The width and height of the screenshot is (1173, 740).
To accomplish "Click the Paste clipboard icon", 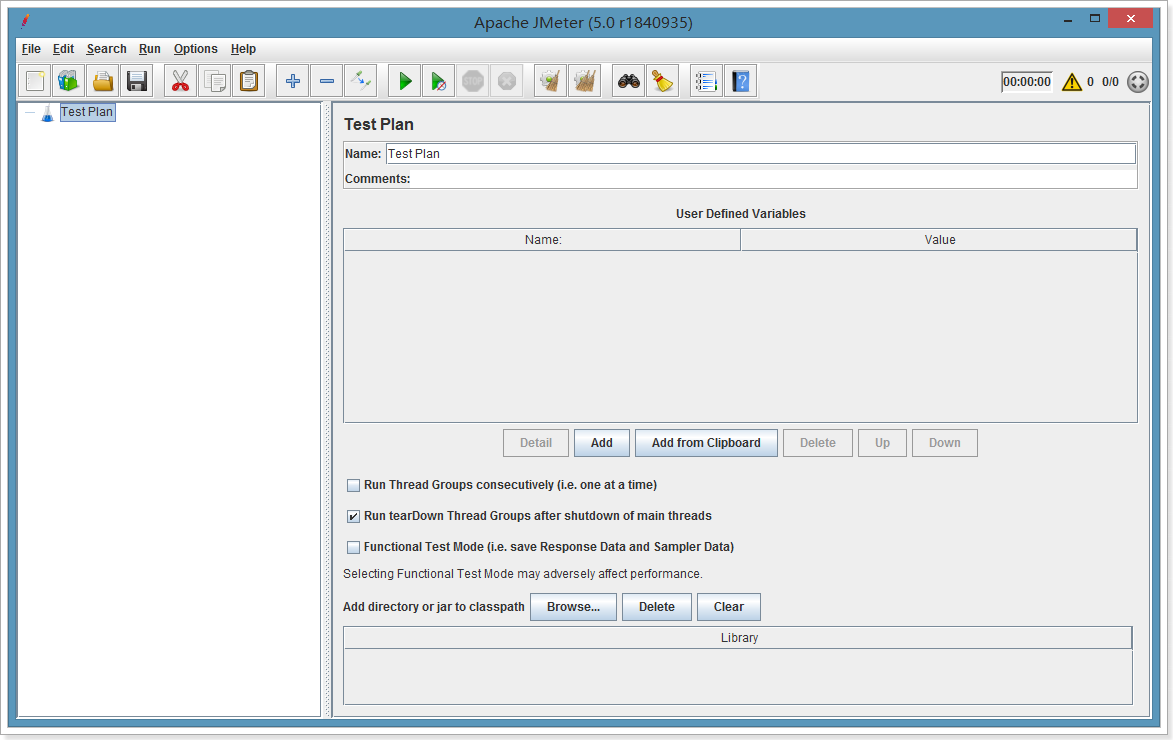I will pyautogui.click(x=249, y=81).
